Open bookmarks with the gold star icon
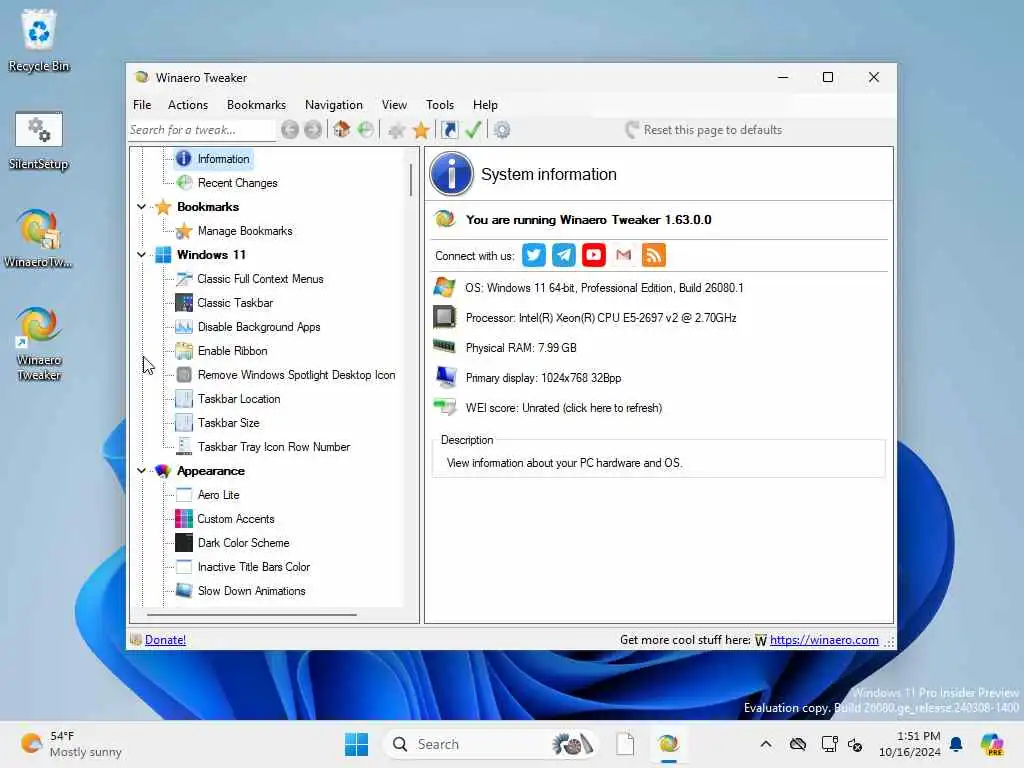 point(421,130)
